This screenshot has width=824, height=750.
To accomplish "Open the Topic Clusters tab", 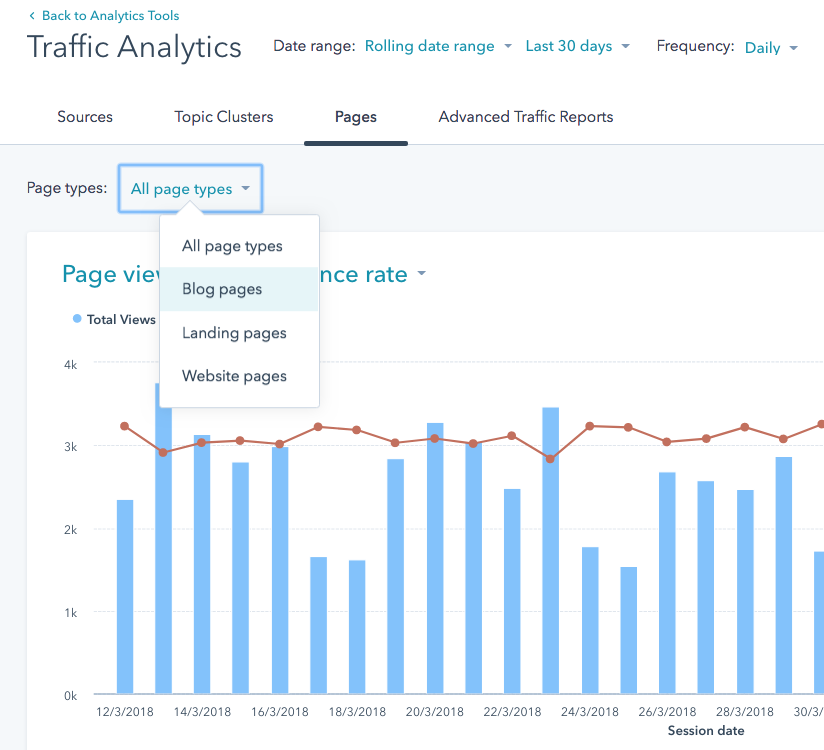I will tap(223, 117).
